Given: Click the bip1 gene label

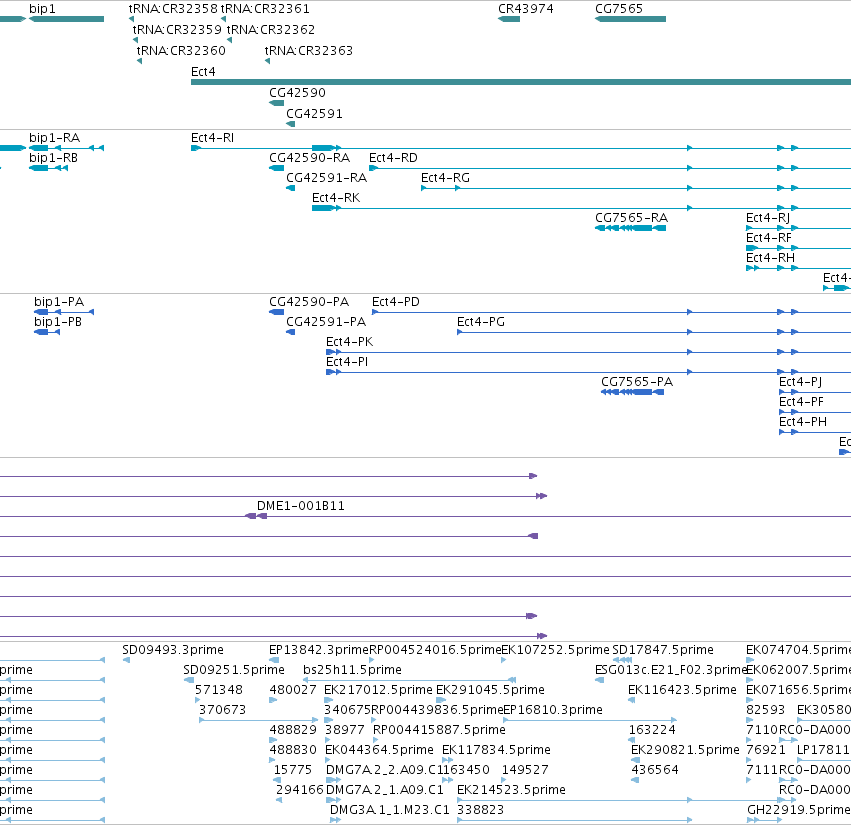Looking at the screenshot, I should (42, 9).
